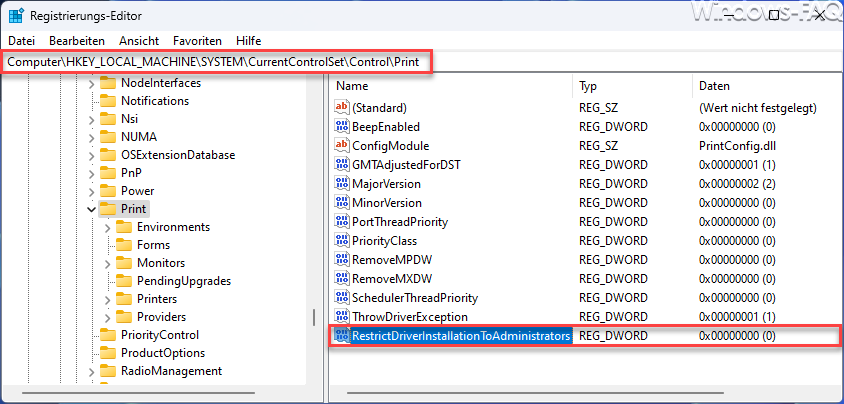The width and height of the screenshot is (844, 404).
Task: Select the ThrowDriverException value name
Action: 410,317
